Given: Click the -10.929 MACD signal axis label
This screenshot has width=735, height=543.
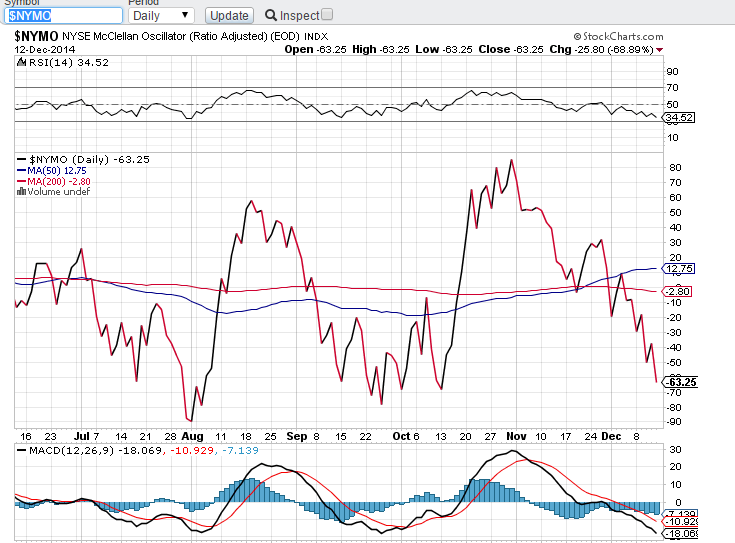Looking at the screenshot, I should coord(680,522).
